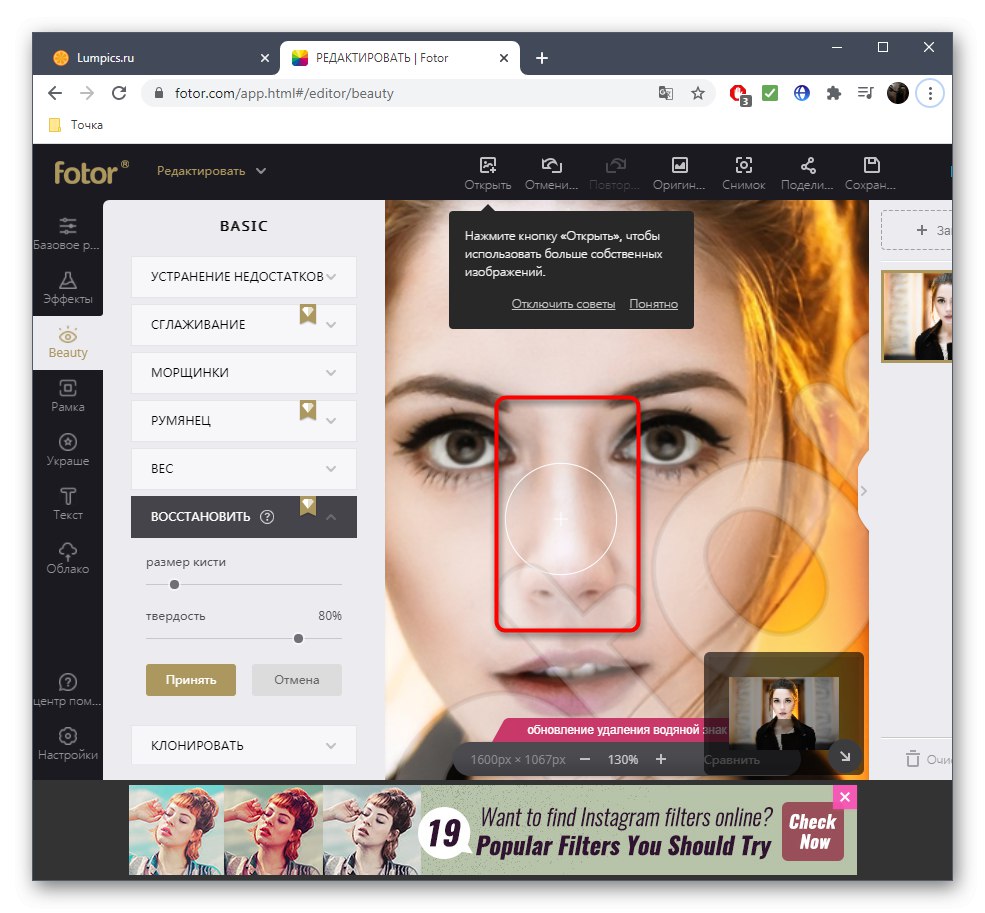Open the Украше stickers panel
985x913 pixels.
click(x=67, y=450)
